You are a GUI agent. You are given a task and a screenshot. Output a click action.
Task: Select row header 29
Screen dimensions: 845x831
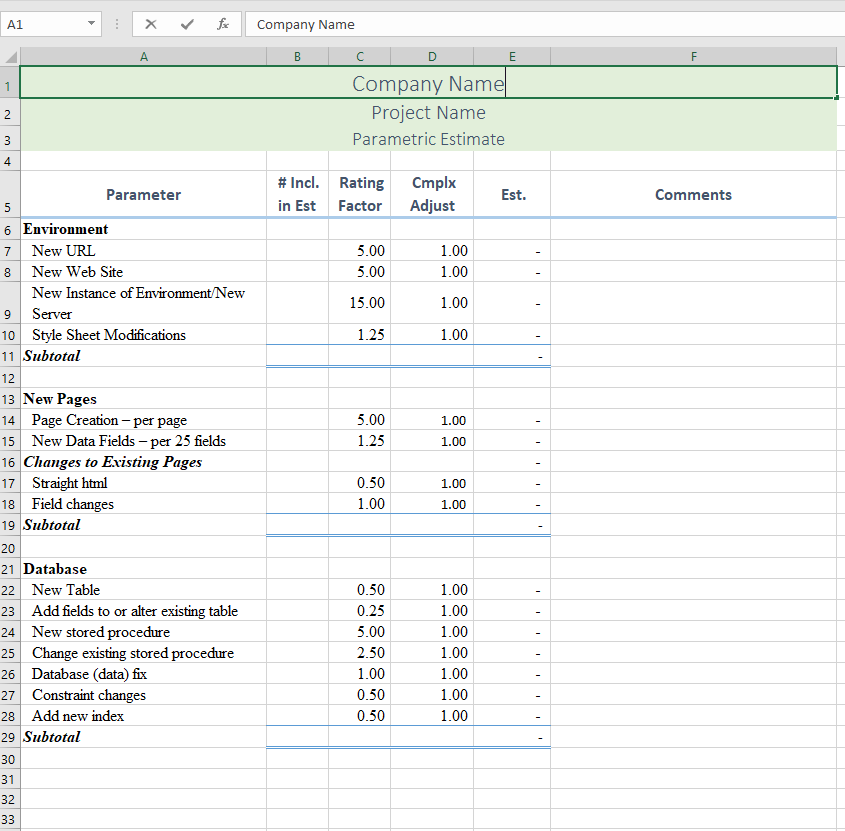tap(9, 737)
